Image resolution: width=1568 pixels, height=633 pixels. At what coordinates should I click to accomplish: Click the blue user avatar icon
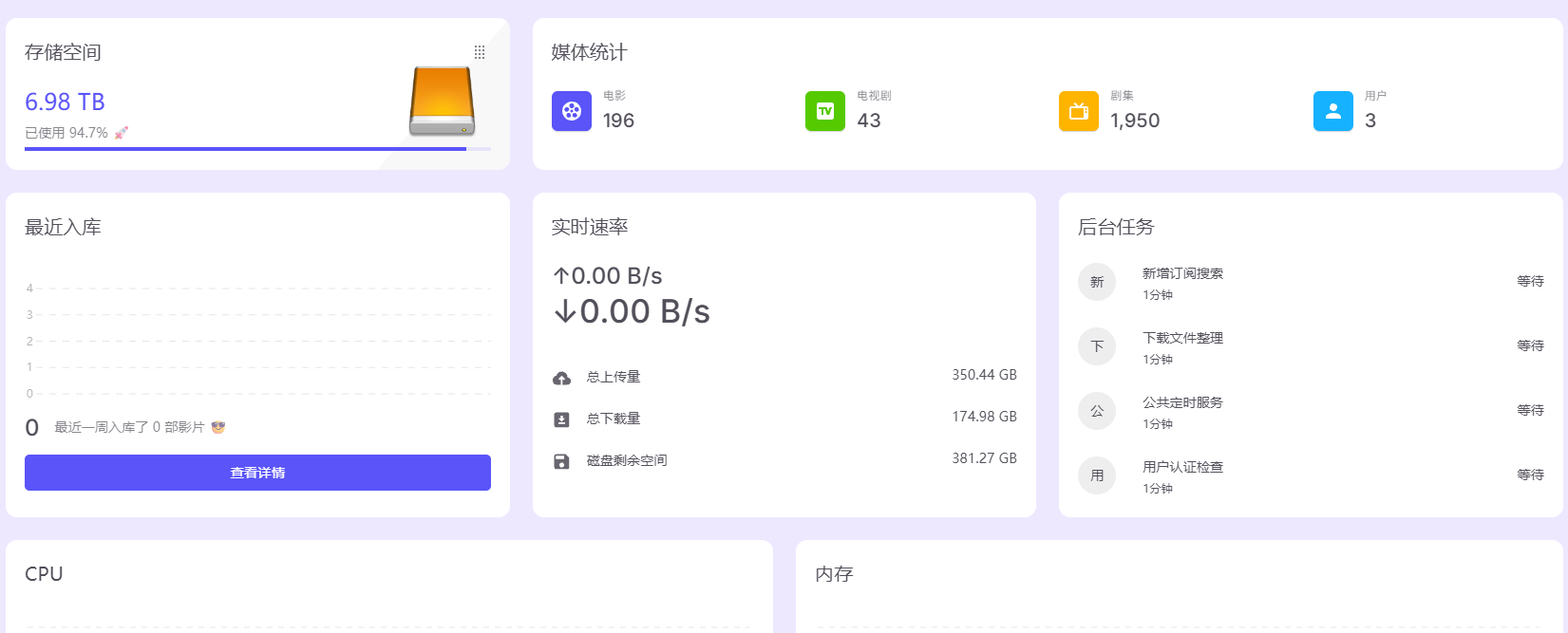pyautogui.click(x=1333, y=111)
